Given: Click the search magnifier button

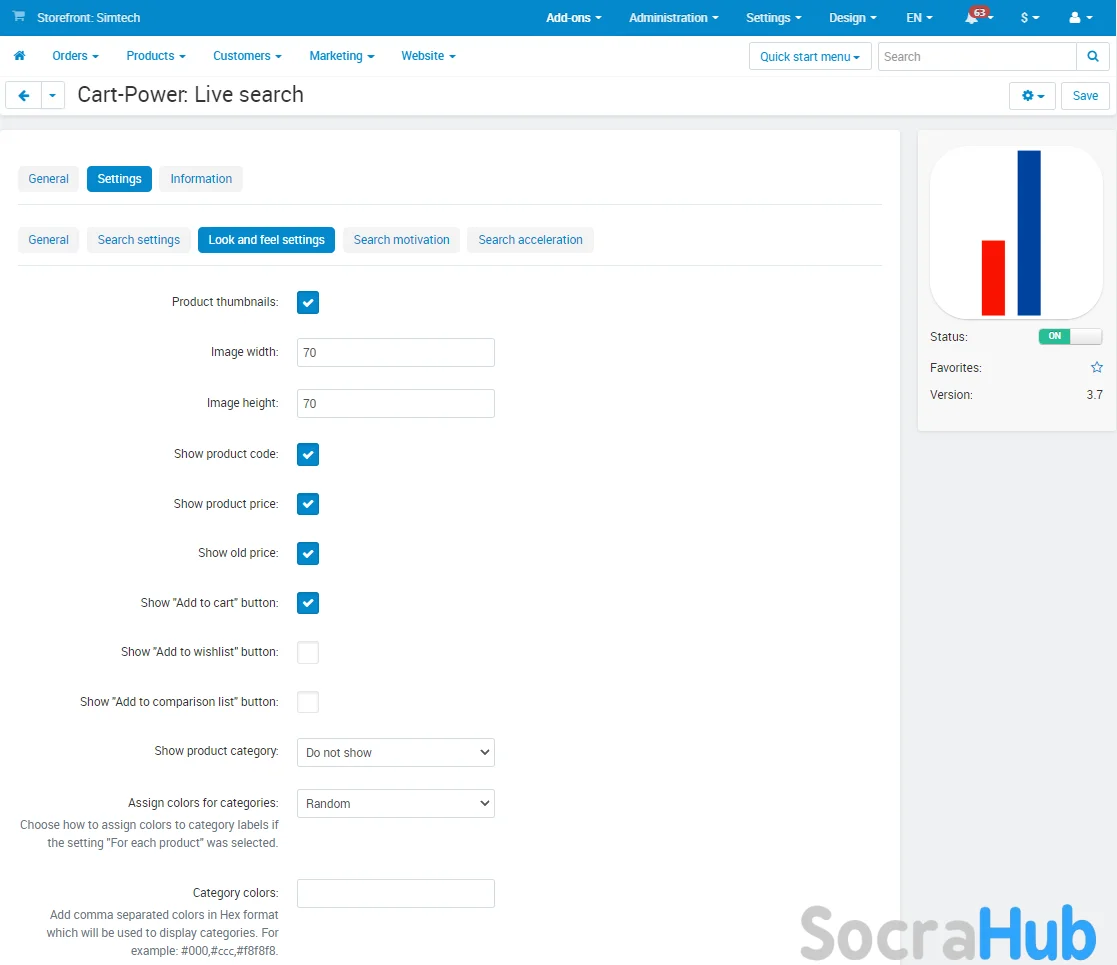Looking at the screenshot, I should tap(1093, 56).
